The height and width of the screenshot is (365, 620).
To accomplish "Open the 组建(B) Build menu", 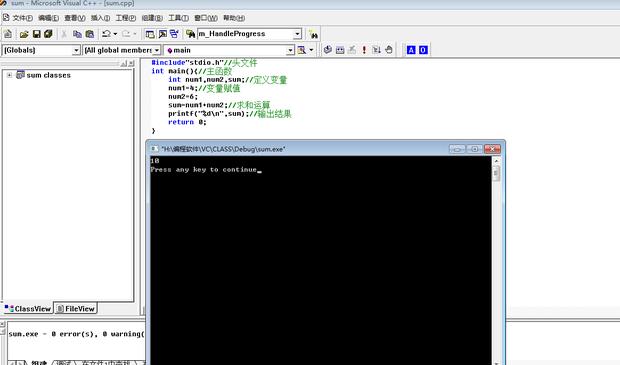I will 152,18.
